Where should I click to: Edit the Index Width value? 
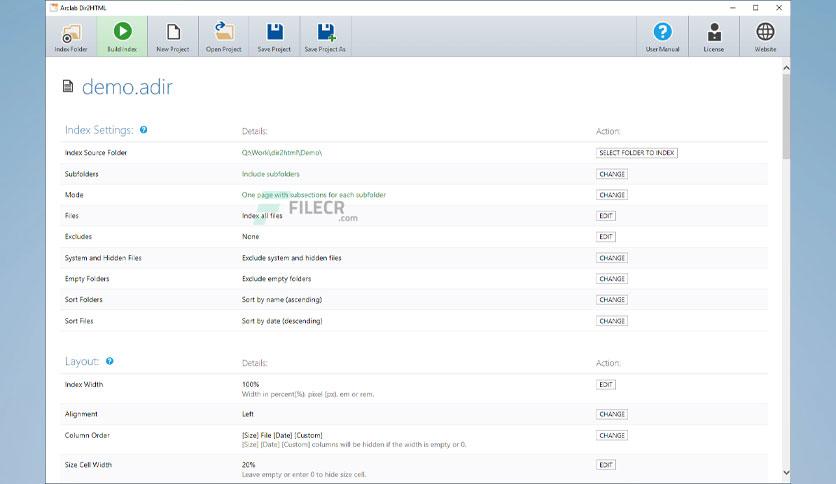606,384
